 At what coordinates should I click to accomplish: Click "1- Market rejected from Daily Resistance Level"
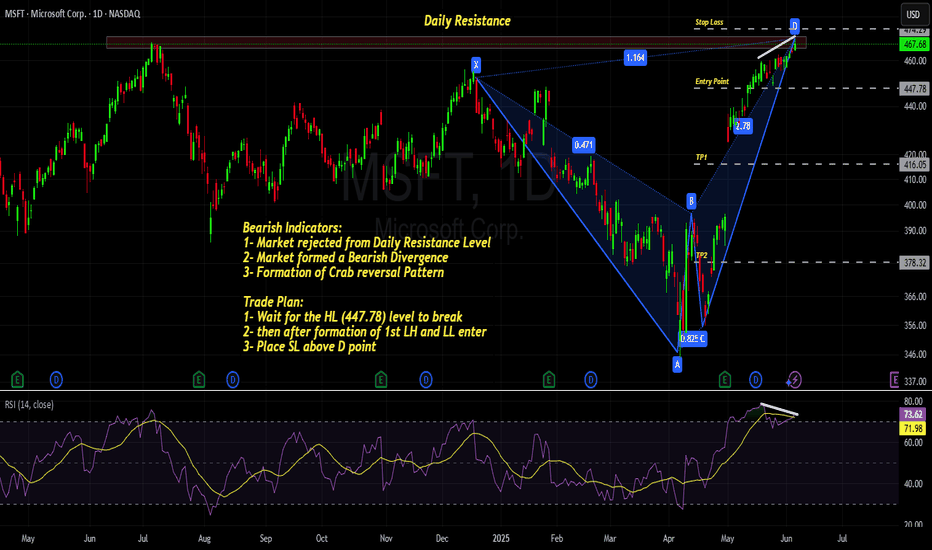367,243
